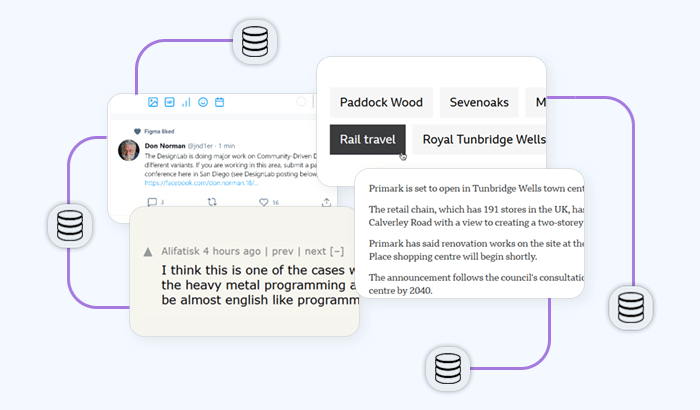
Task: Click the image upload icon in tweet composer
Action: point(153,102)
